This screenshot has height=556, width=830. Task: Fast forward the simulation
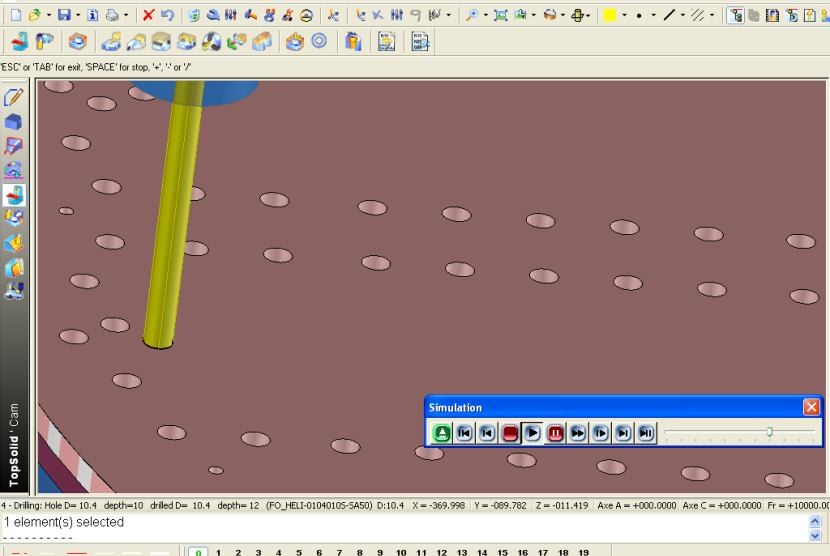pyautogui.click(x=578, y=433)
